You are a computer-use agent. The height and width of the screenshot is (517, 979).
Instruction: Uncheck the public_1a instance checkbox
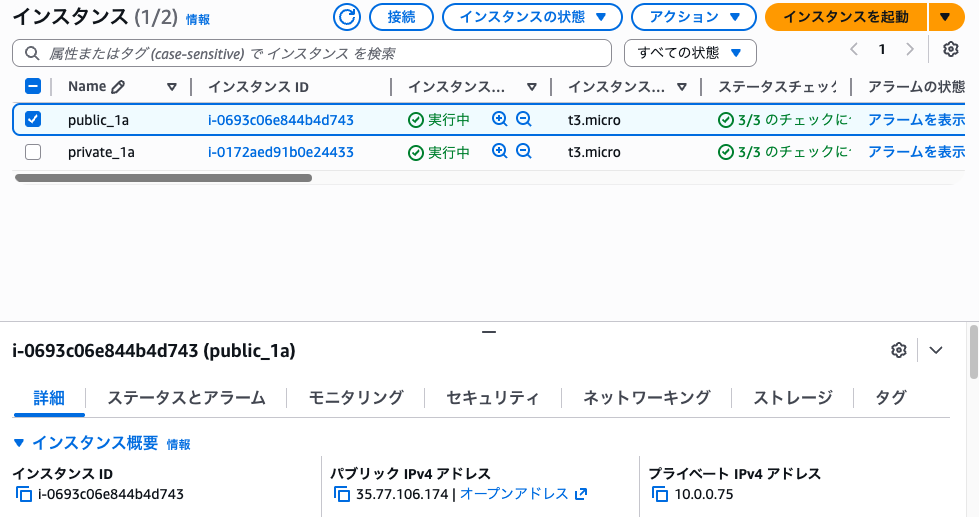tap(33, 120)
